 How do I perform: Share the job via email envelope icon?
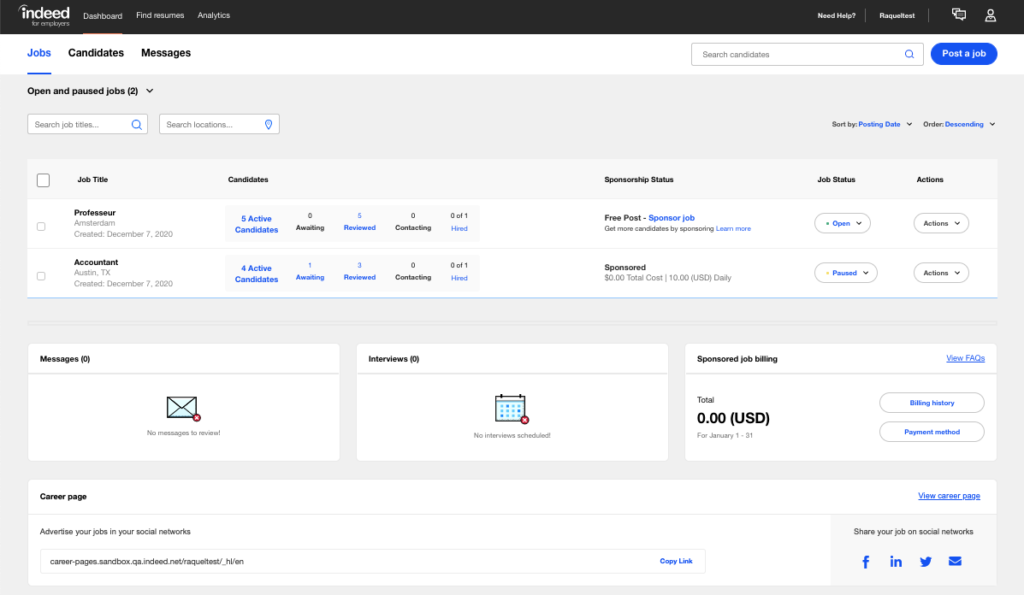coord(955,561)
